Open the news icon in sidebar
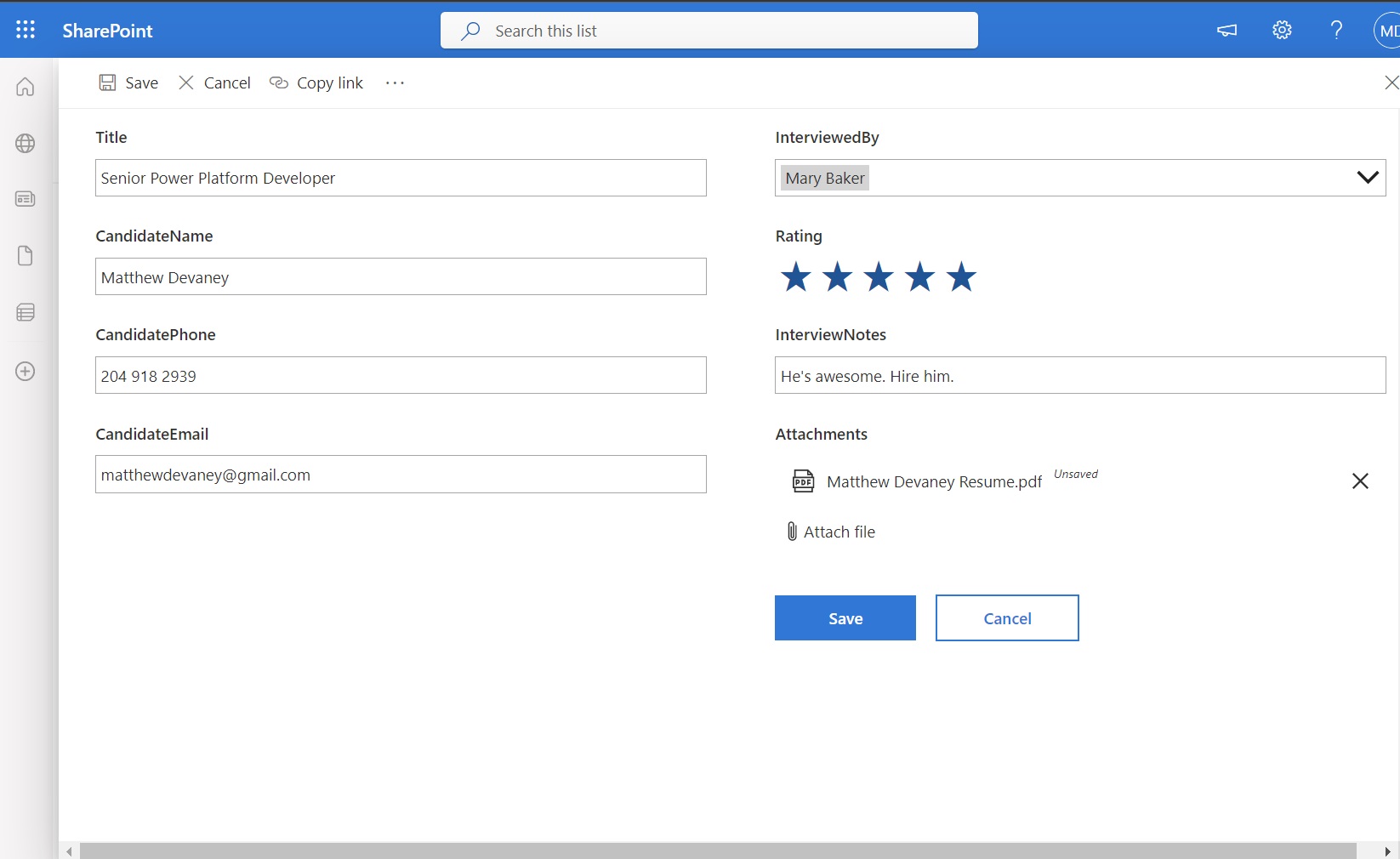1400x859 pixels. click(25, 199)
